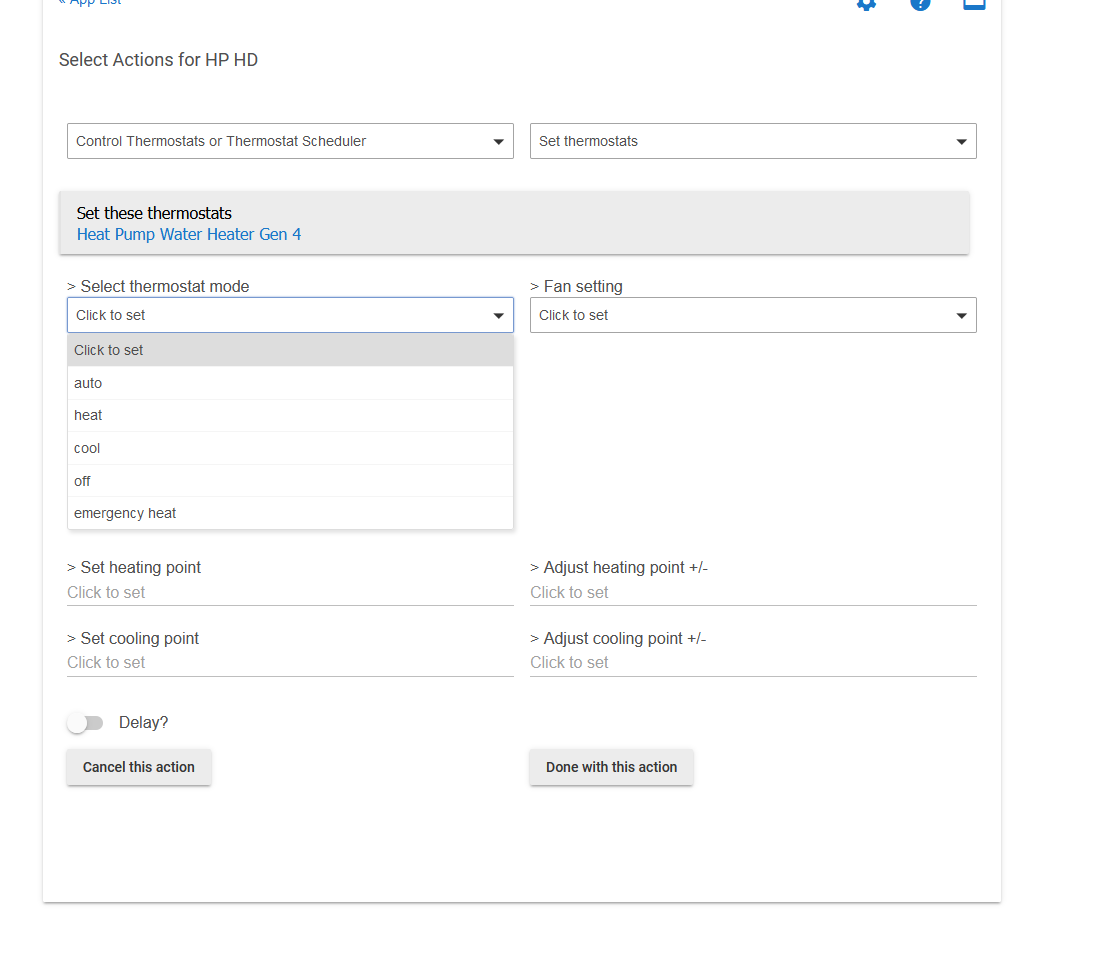Select emergency heat mode
This screenshot has height=960, width=1095.
(290, 513)
